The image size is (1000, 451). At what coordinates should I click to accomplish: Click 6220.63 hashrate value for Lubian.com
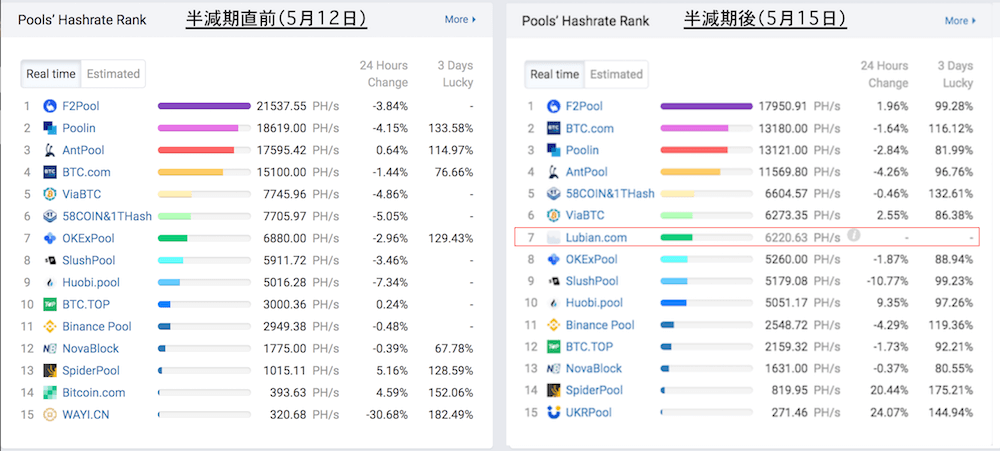click(786, 237)
